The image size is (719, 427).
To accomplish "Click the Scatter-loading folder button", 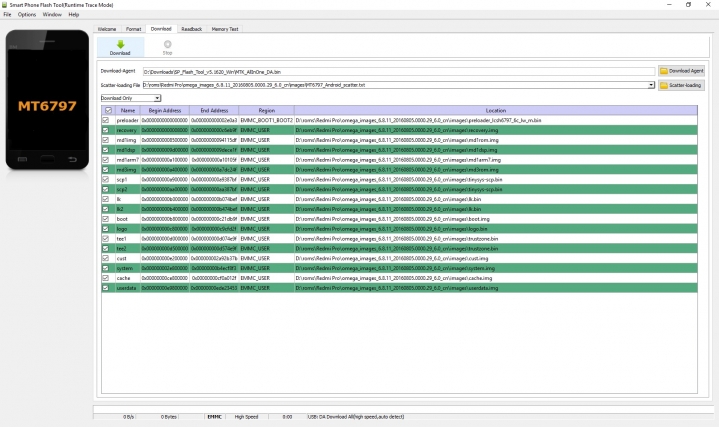I will click(x=683, y=85).
